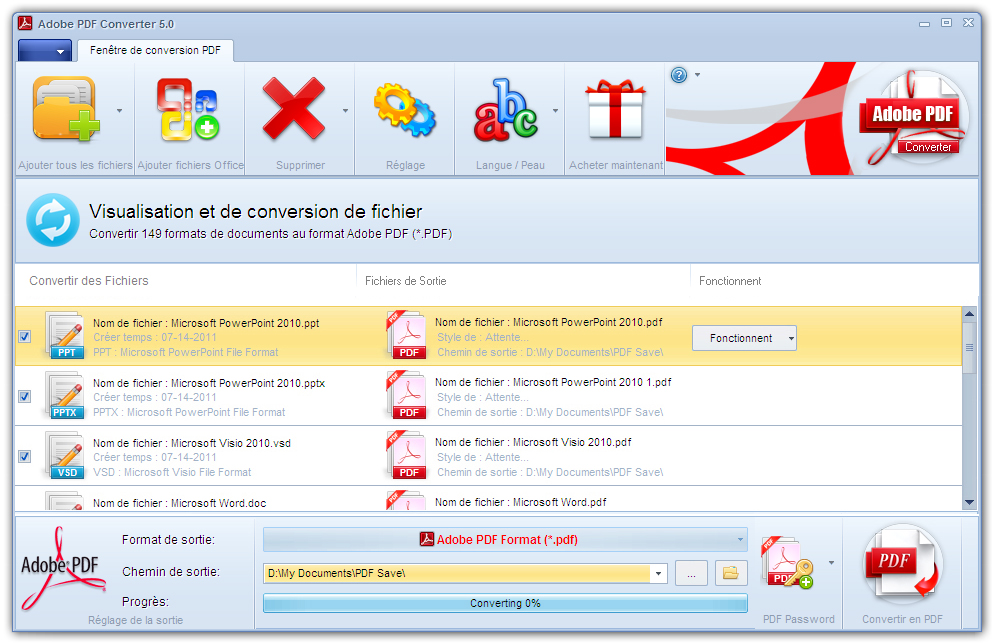
Task: Click 'PPT : Microsoft PowerPoint File Format' text
Action: 185,352
